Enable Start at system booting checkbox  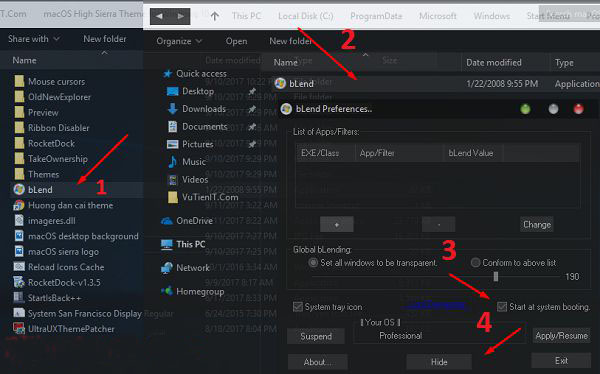tap(502, 307)
